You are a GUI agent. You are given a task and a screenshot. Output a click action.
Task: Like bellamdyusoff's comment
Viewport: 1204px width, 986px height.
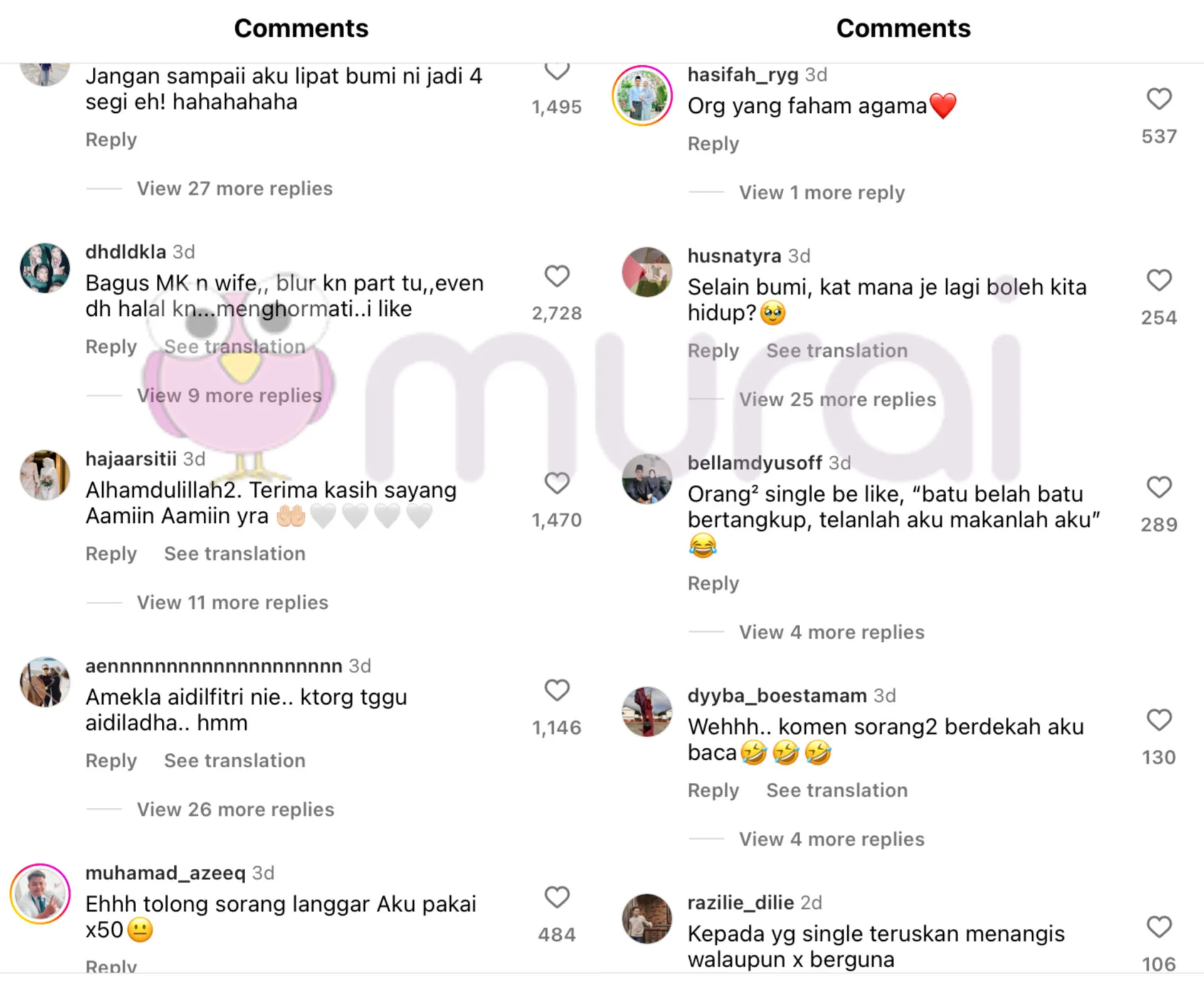(1159, 486)
